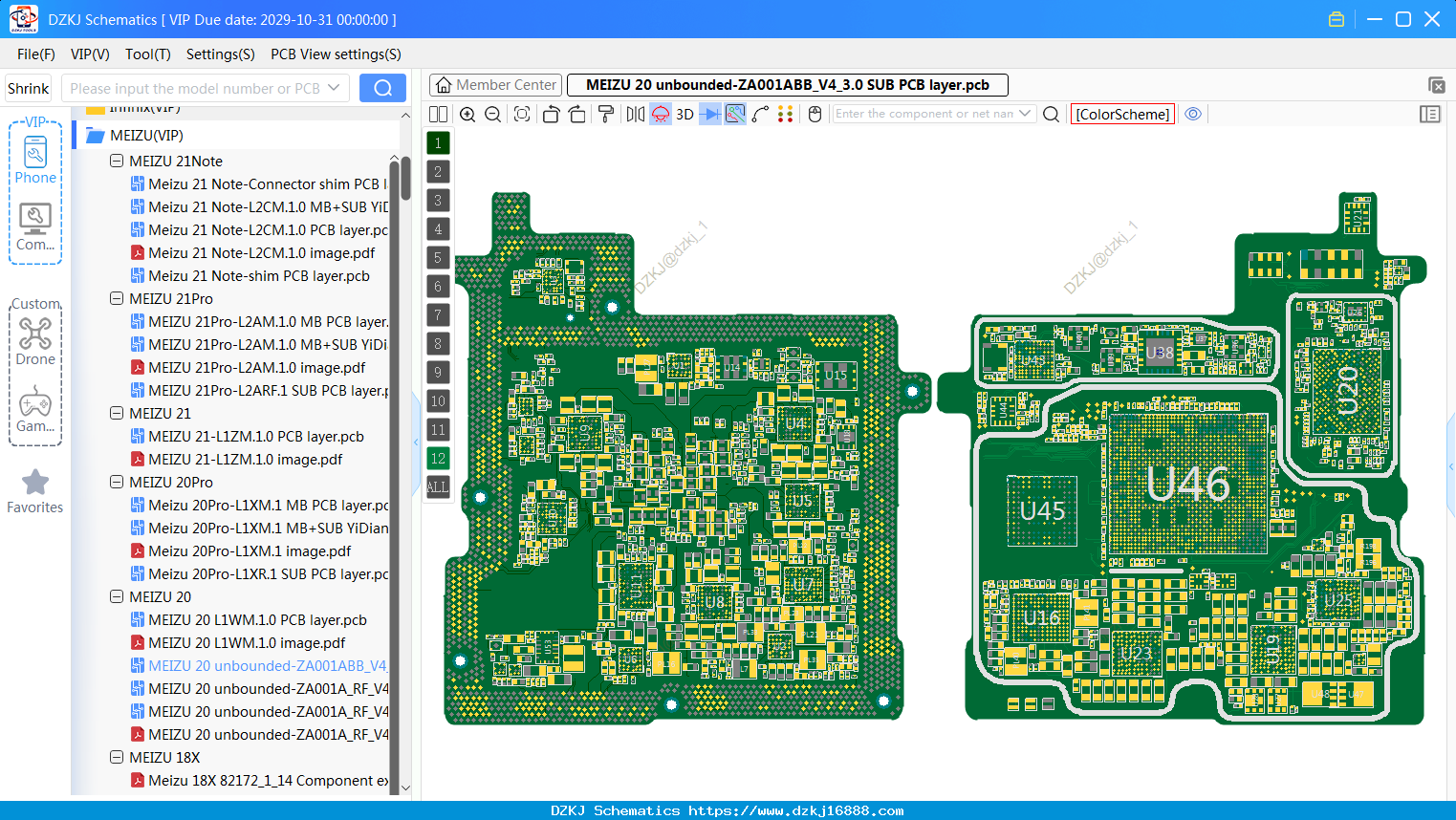Open the Member Center
Screen dimensions: 1456x820
pyautogui.click(x=495, y=85)
